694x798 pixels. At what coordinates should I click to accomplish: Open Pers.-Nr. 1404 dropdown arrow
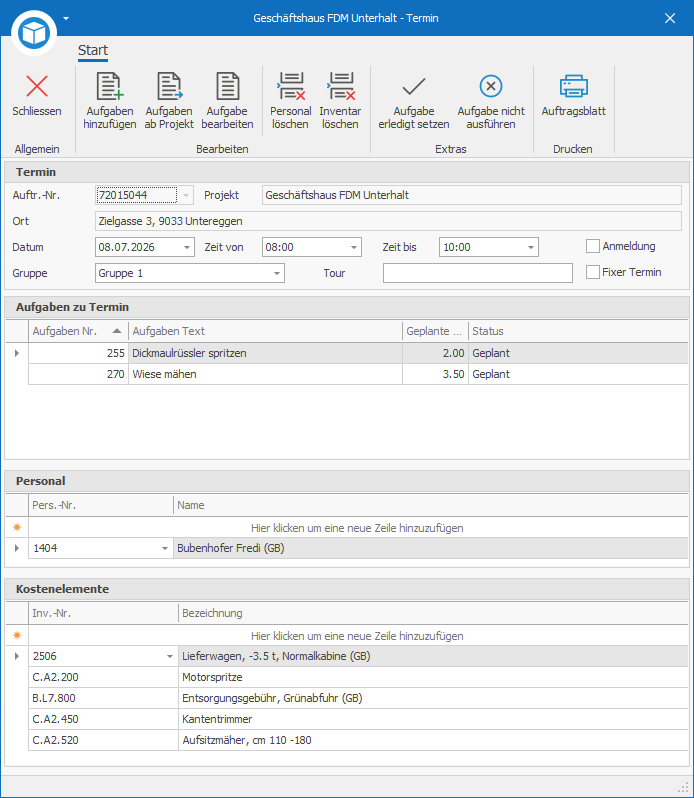(165, 548)
